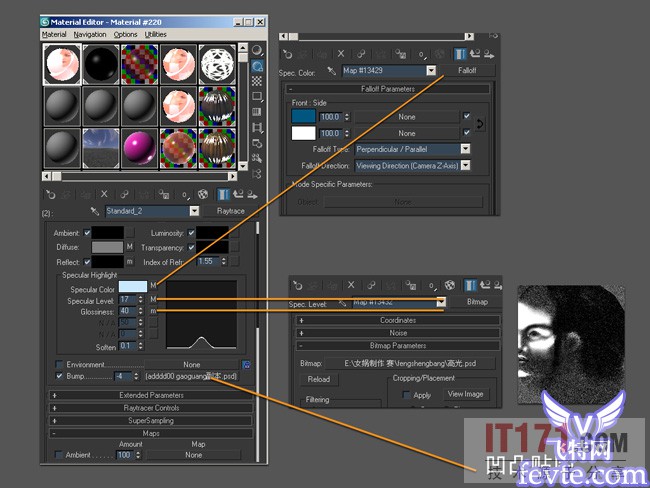This screenshot has width=650, height=488.
Task: Click the Sample Type icon in side toolbar
Action: point(257,50)
